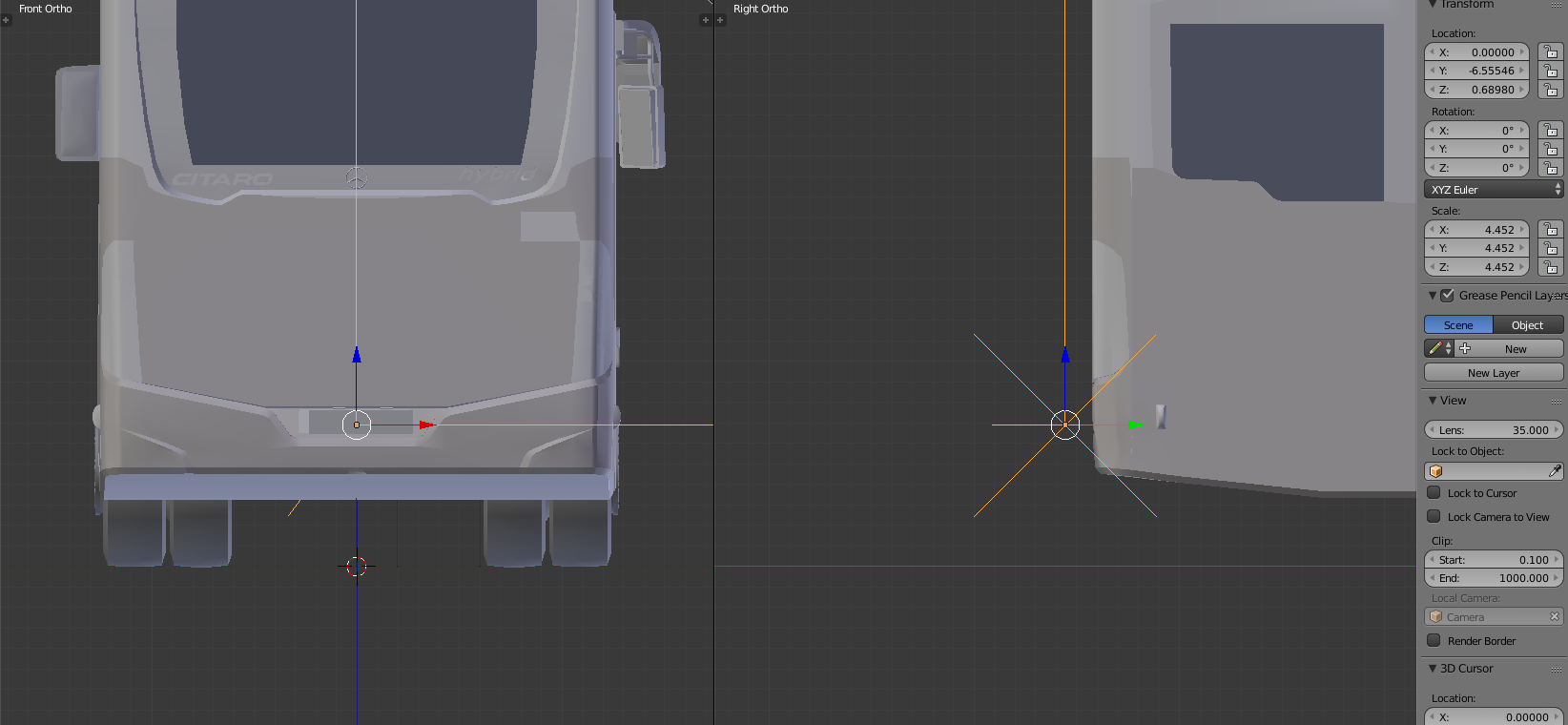This screenshot has width=1568, height=725.
Task: Click eyedropper in Lock to Object field
Action: (x=1554, y=471)
